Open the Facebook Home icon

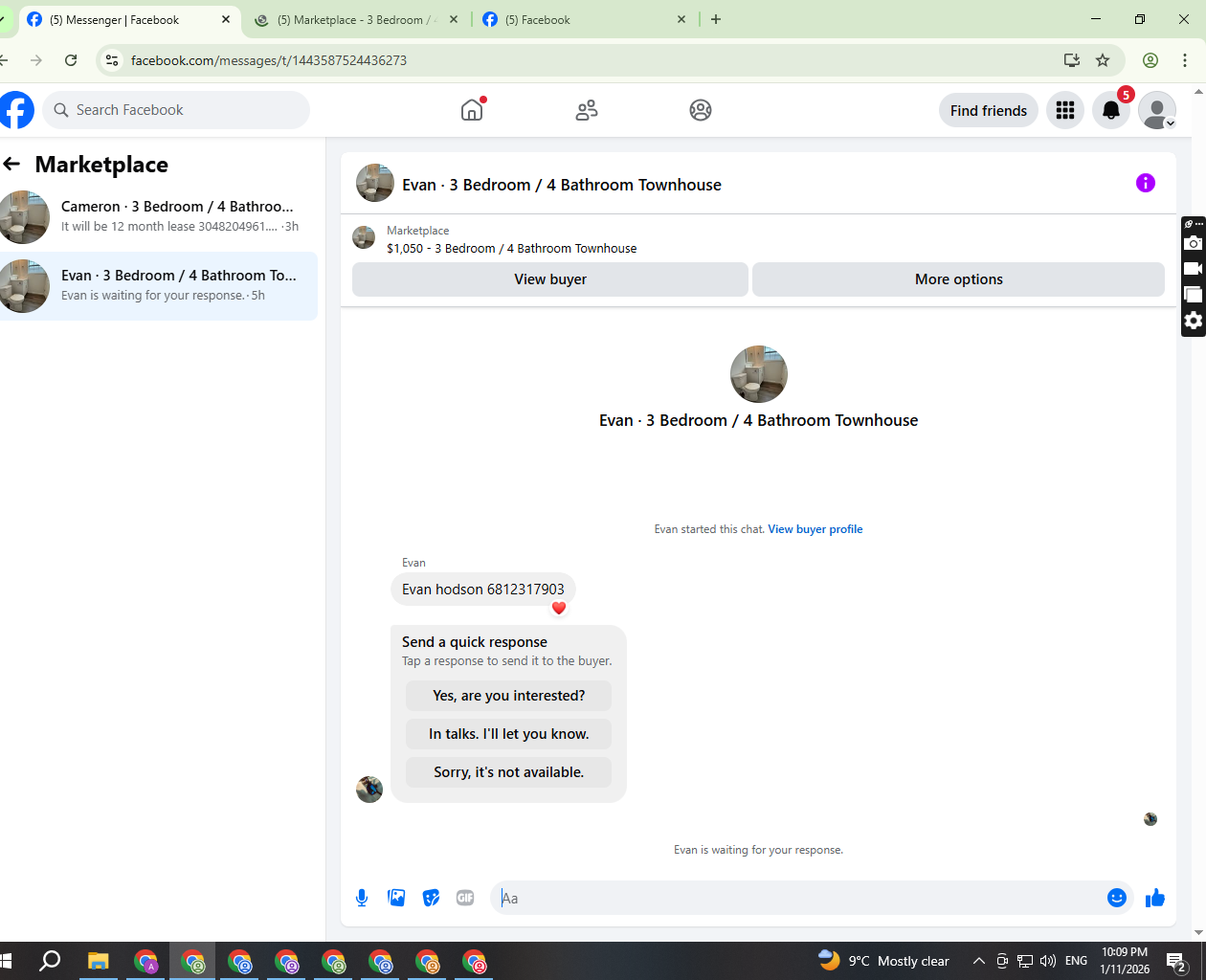click(472, 110)
